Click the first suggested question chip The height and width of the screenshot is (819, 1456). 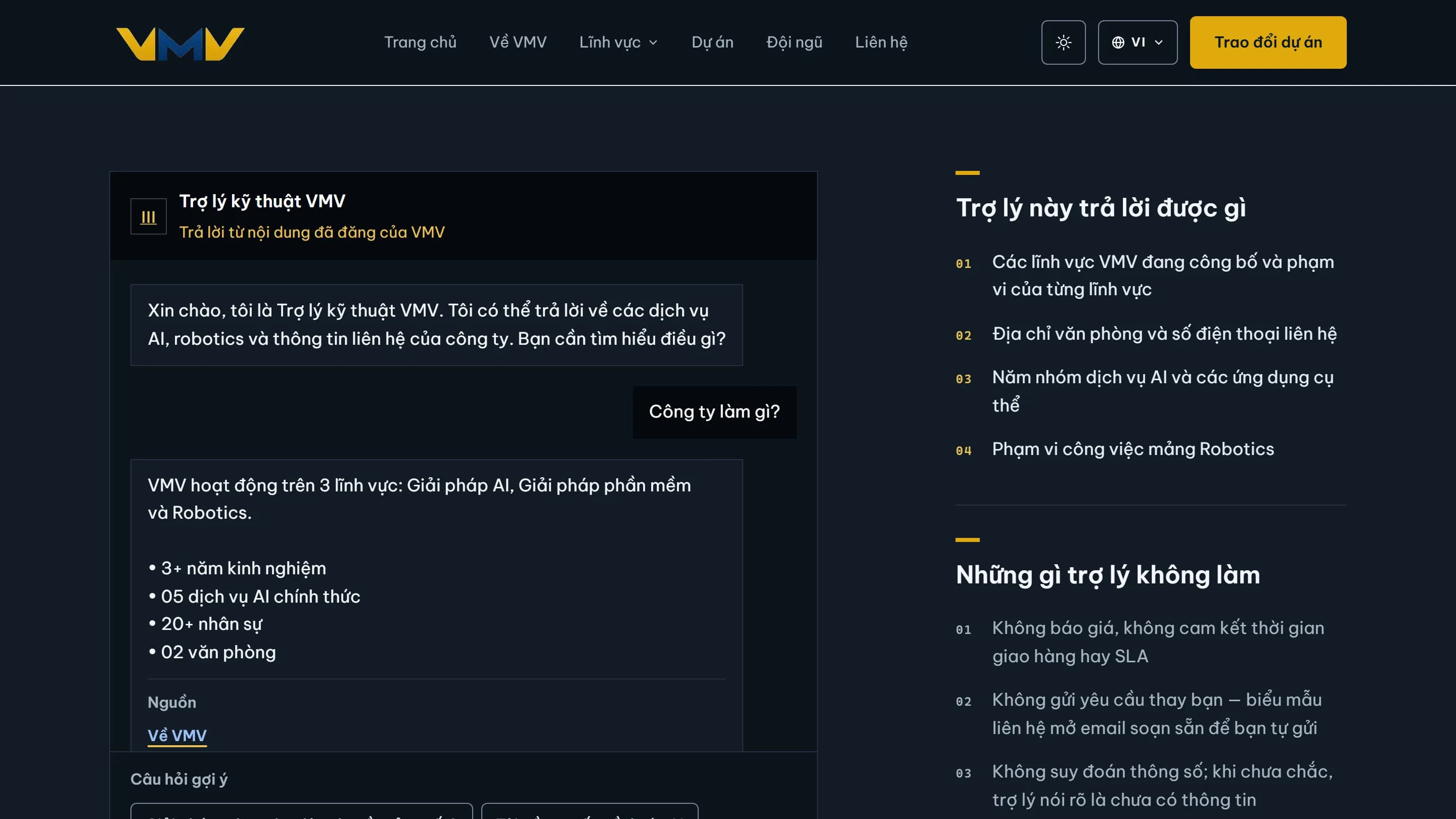pos(301,811)
